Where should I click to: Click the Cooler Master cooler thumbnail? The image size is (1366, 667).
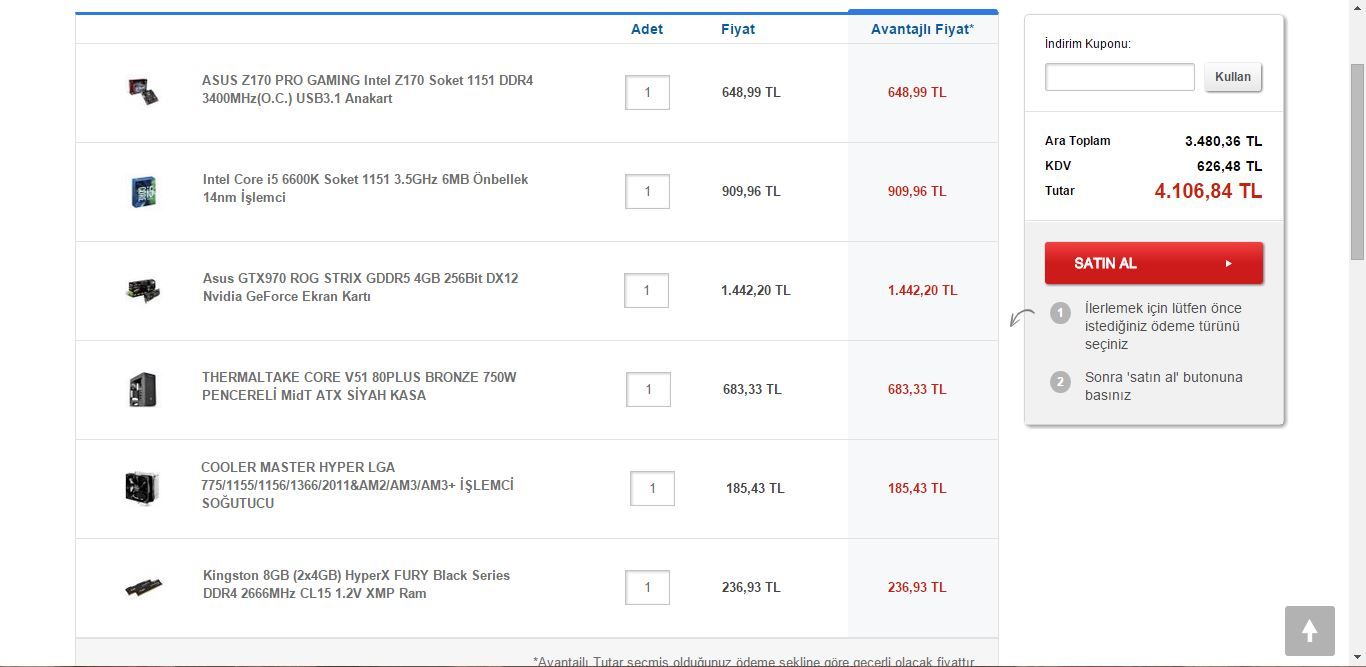click(142, 488)
